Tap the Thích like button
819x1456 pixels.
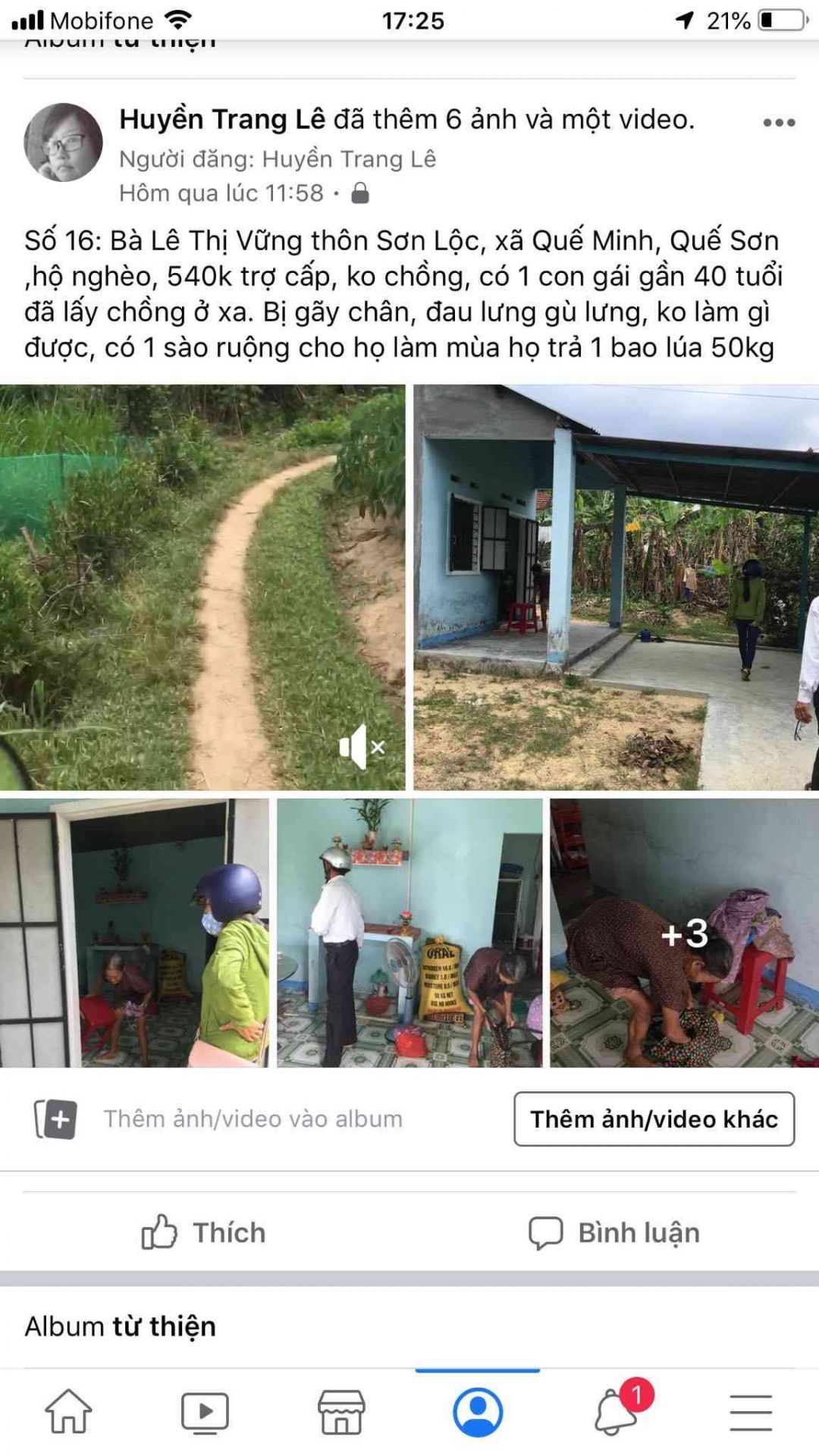[x=203, y=1232]
